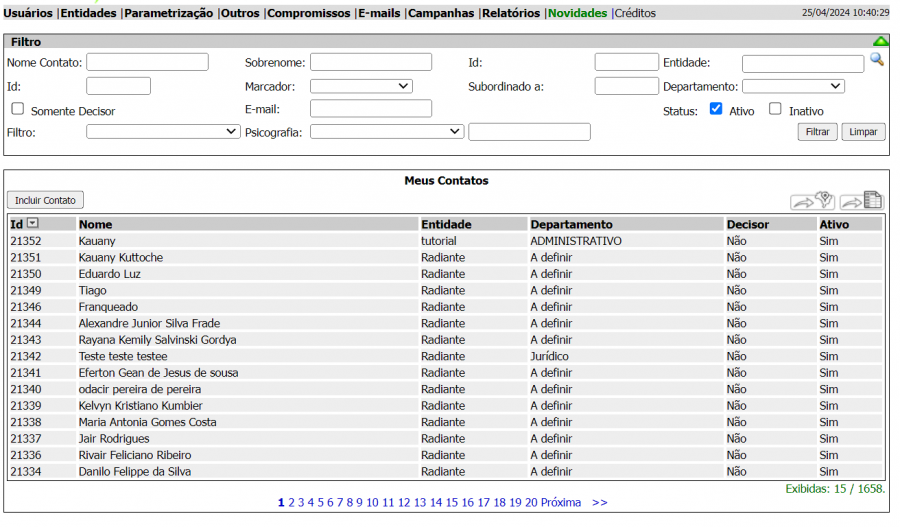Image resolution: width=900 pixels, height=527 pixels.
Task: Collapse the Filtro panel with green arrow
Action: tap(880, 42)
